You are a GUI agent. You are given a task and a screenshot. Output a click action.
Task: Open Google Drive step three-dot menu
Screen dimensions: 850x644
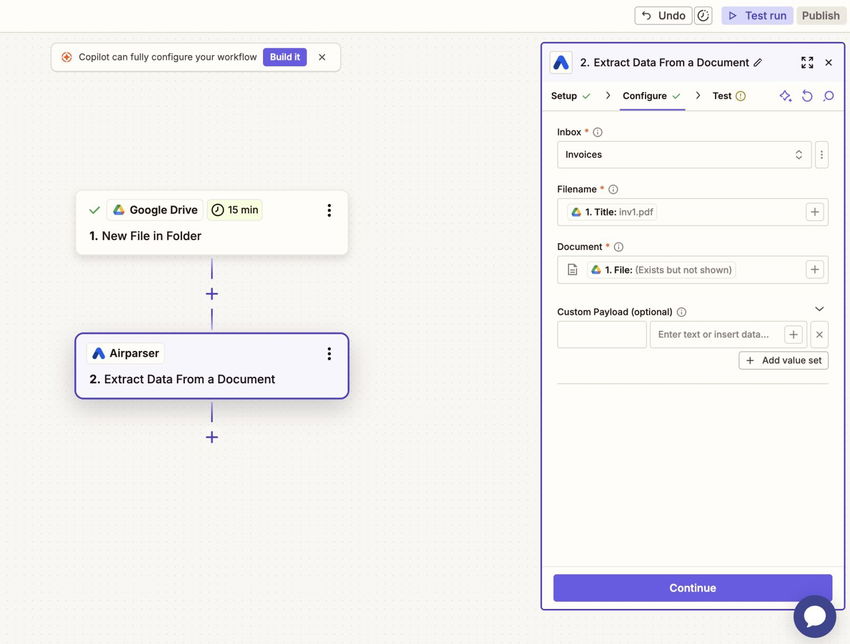pyautogui.click(x=329, y=210)
